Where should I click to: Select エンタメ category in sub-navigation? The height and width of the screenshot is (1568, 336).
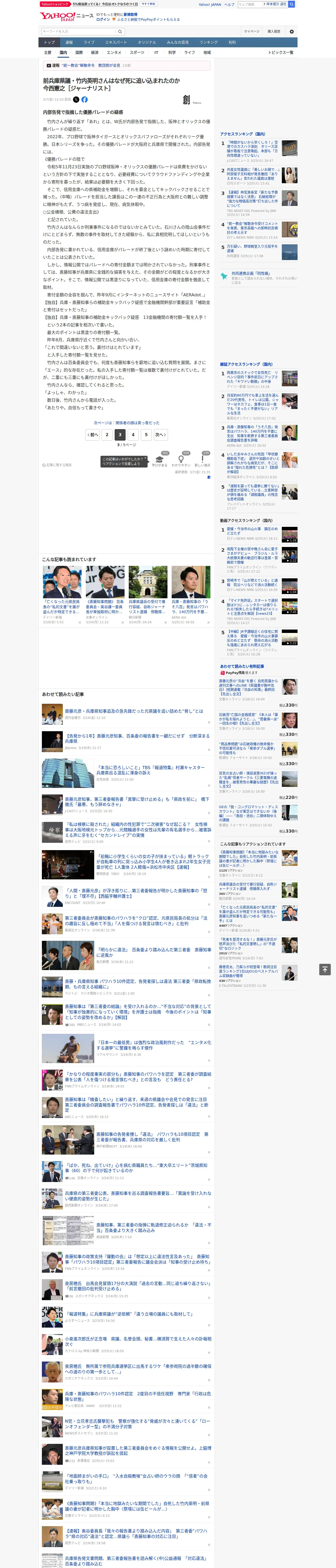click(114, 52)
